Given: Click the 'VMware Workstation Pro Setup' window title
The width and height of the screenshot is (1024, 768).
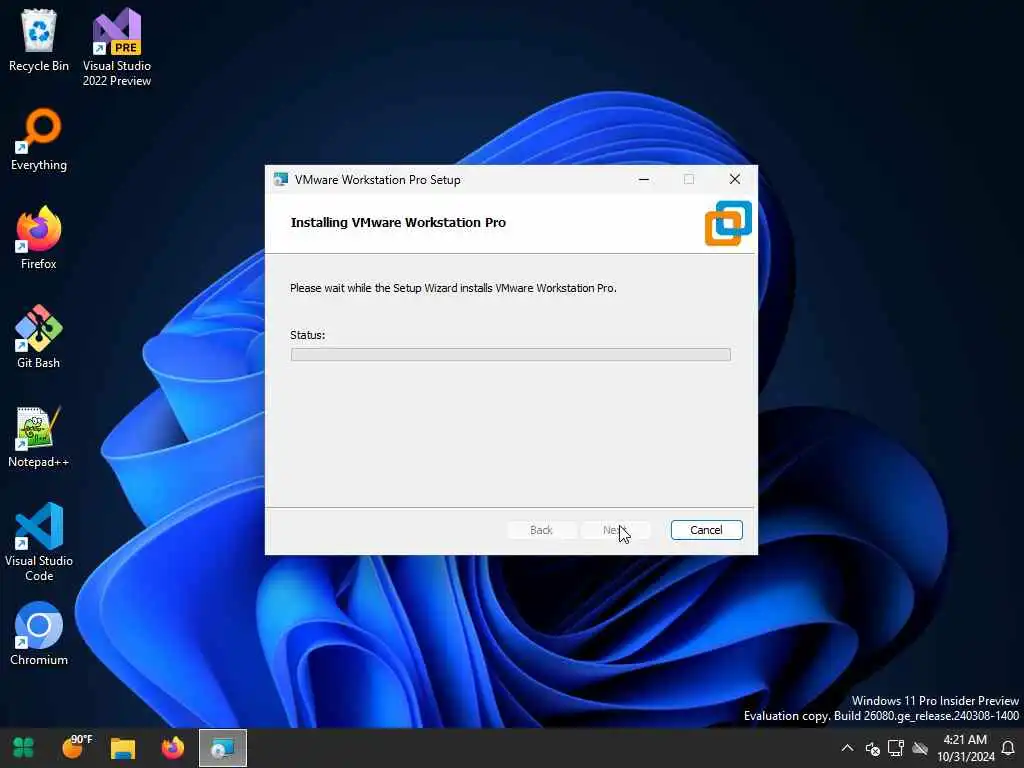Looking at the screenshot, I should (377, 180).
